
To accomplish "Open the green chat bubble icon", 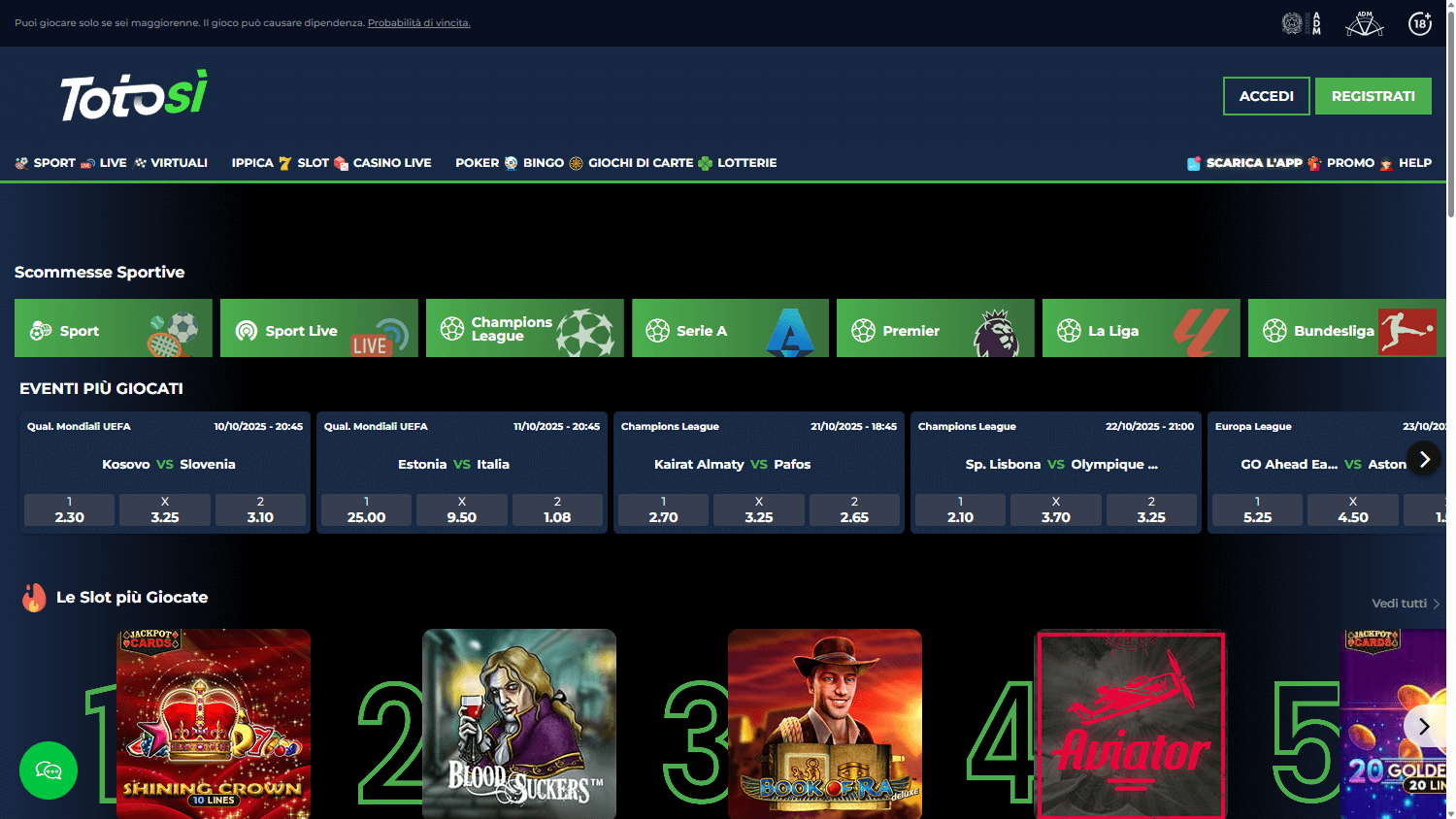I will coord(48,770).
